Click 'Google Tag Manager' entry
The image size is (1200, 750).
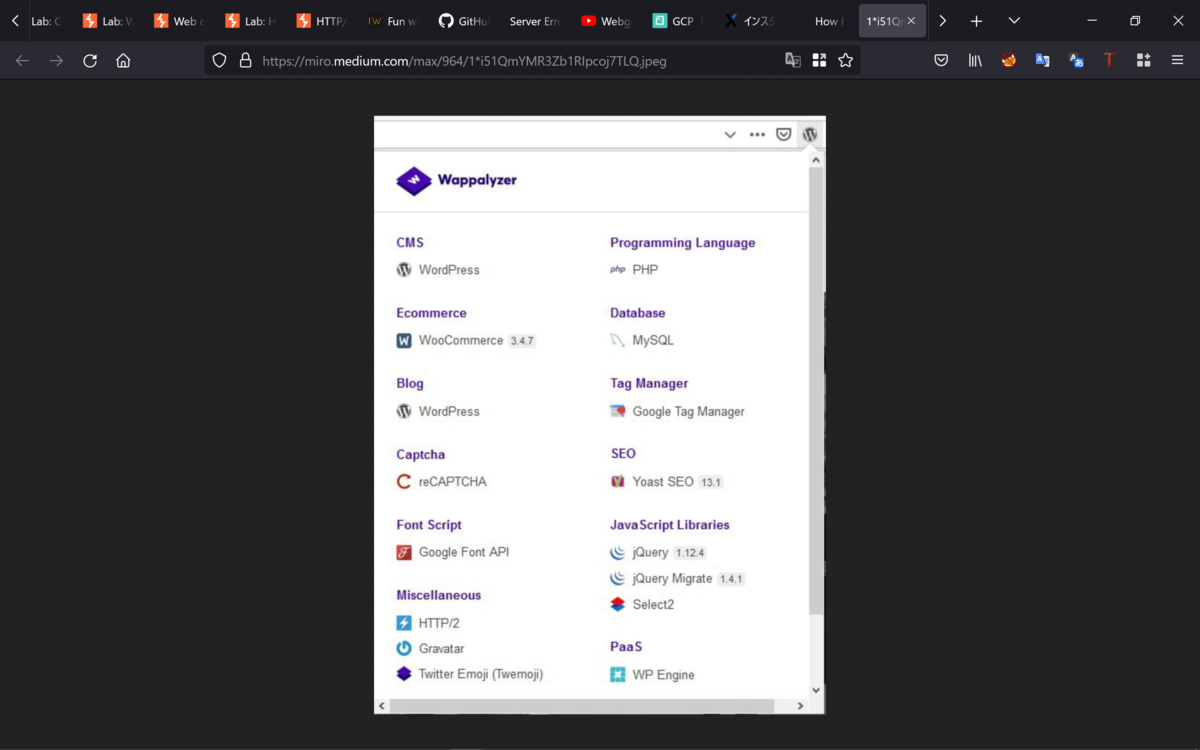[688, 412]
